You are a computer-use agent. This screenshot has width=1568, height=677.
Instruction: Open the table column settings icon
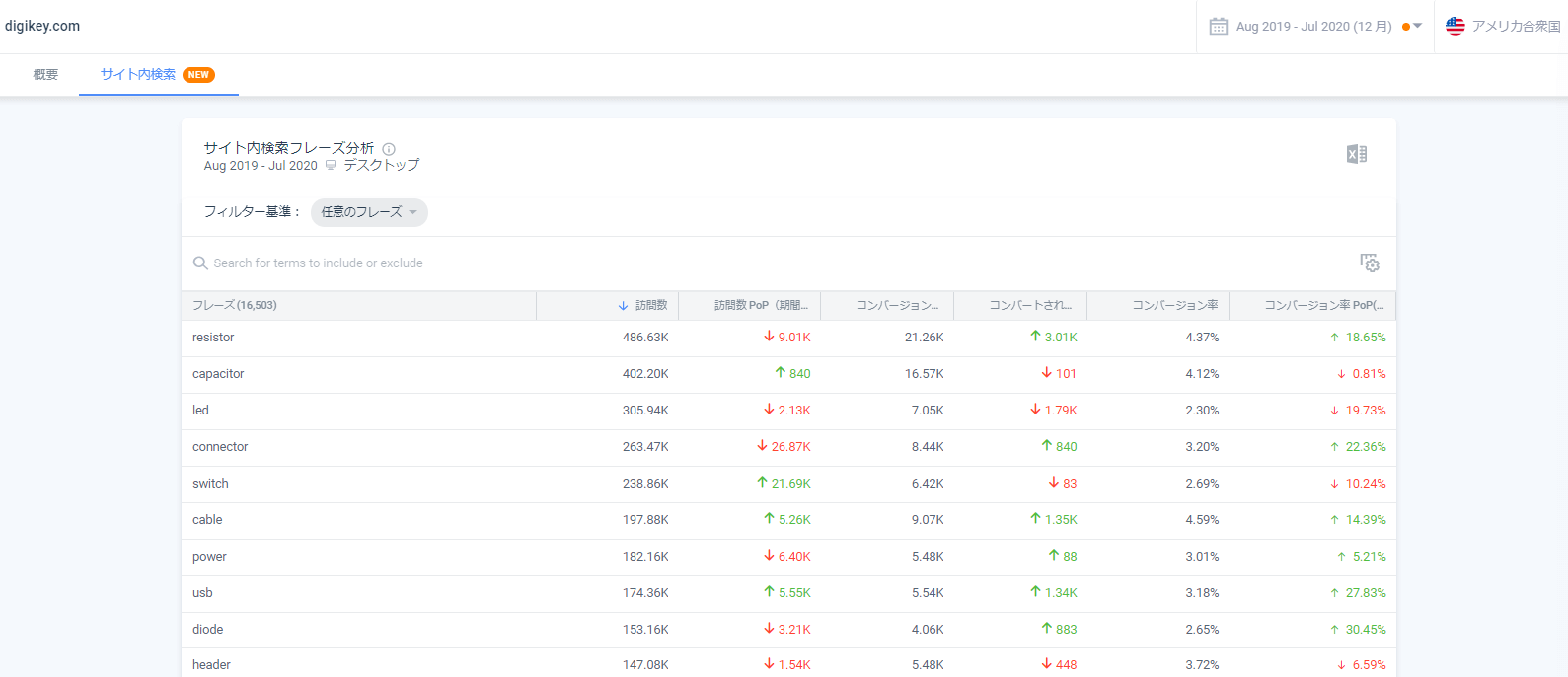click(x=1369, y=263)
